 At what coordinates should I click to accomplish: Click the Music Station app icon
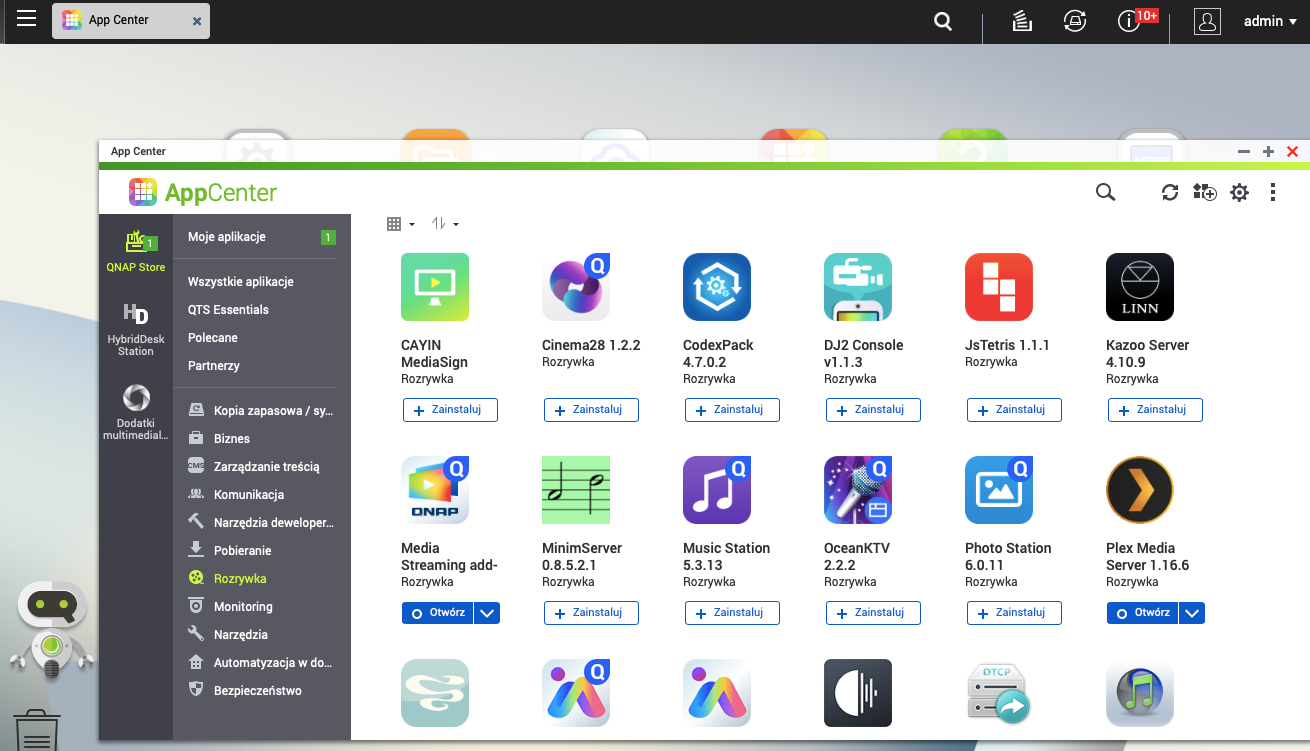pos(717,490)
